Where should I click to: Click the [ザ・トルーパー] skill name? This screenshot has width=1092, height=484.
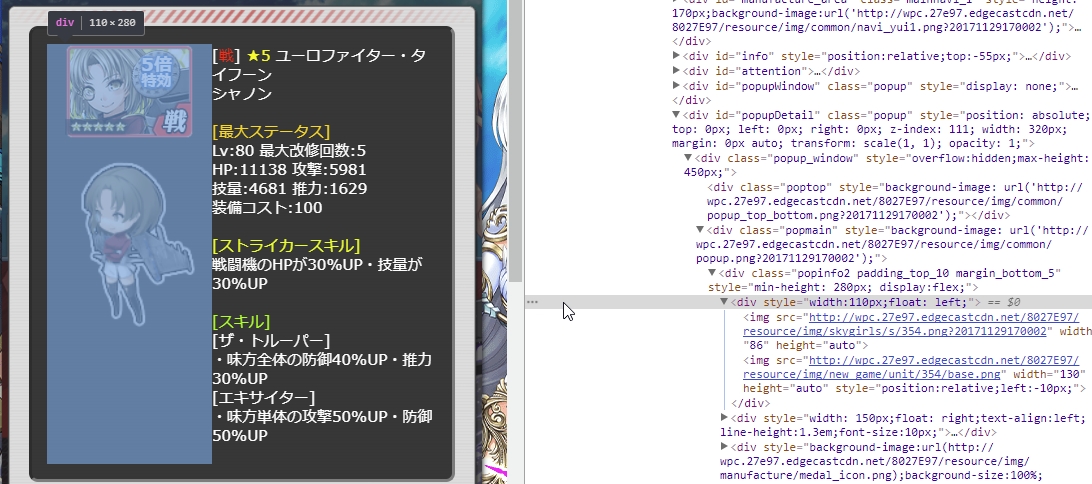pyautogui.click(x=271, y=341)
